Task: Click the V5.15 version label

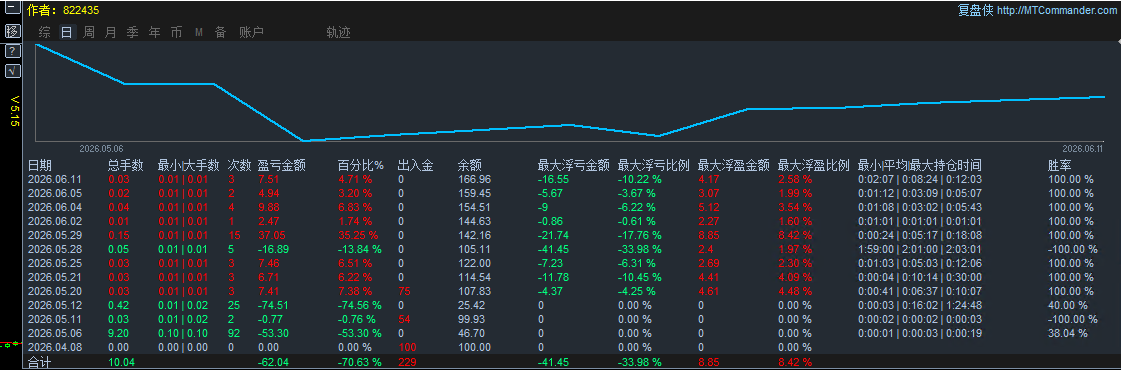Action: 14,111
